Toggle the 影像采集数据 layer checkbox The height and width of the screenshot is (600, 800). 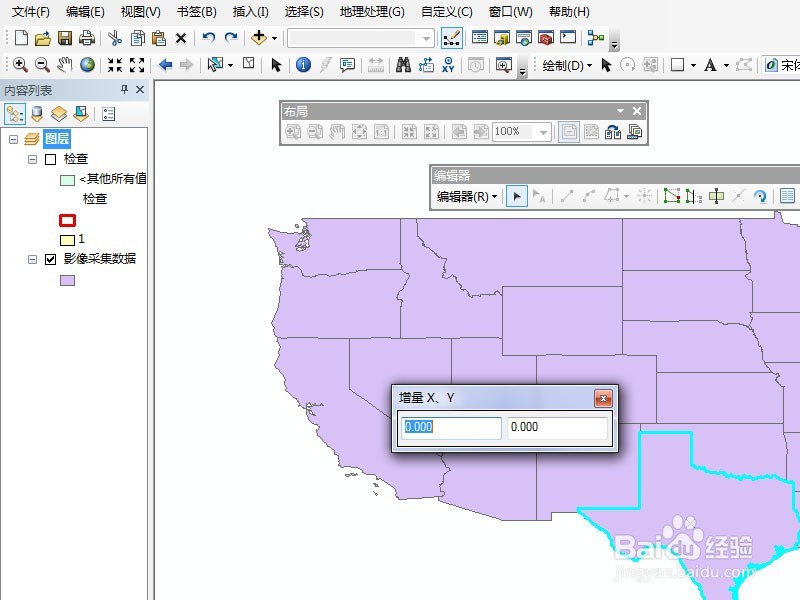tap(50, 260)
